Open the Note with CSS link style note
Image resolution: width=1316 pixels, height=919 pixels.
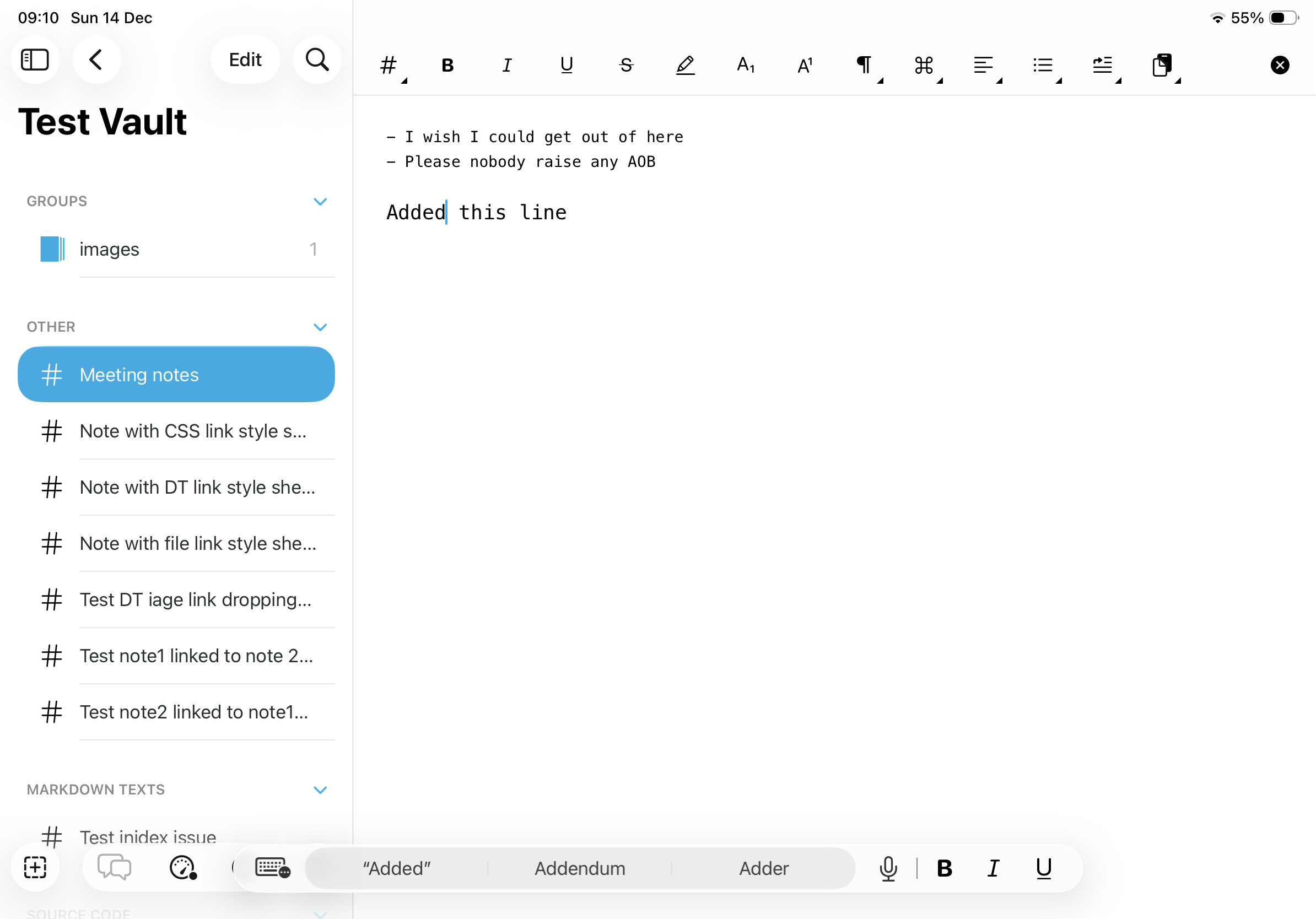point(192,431)
